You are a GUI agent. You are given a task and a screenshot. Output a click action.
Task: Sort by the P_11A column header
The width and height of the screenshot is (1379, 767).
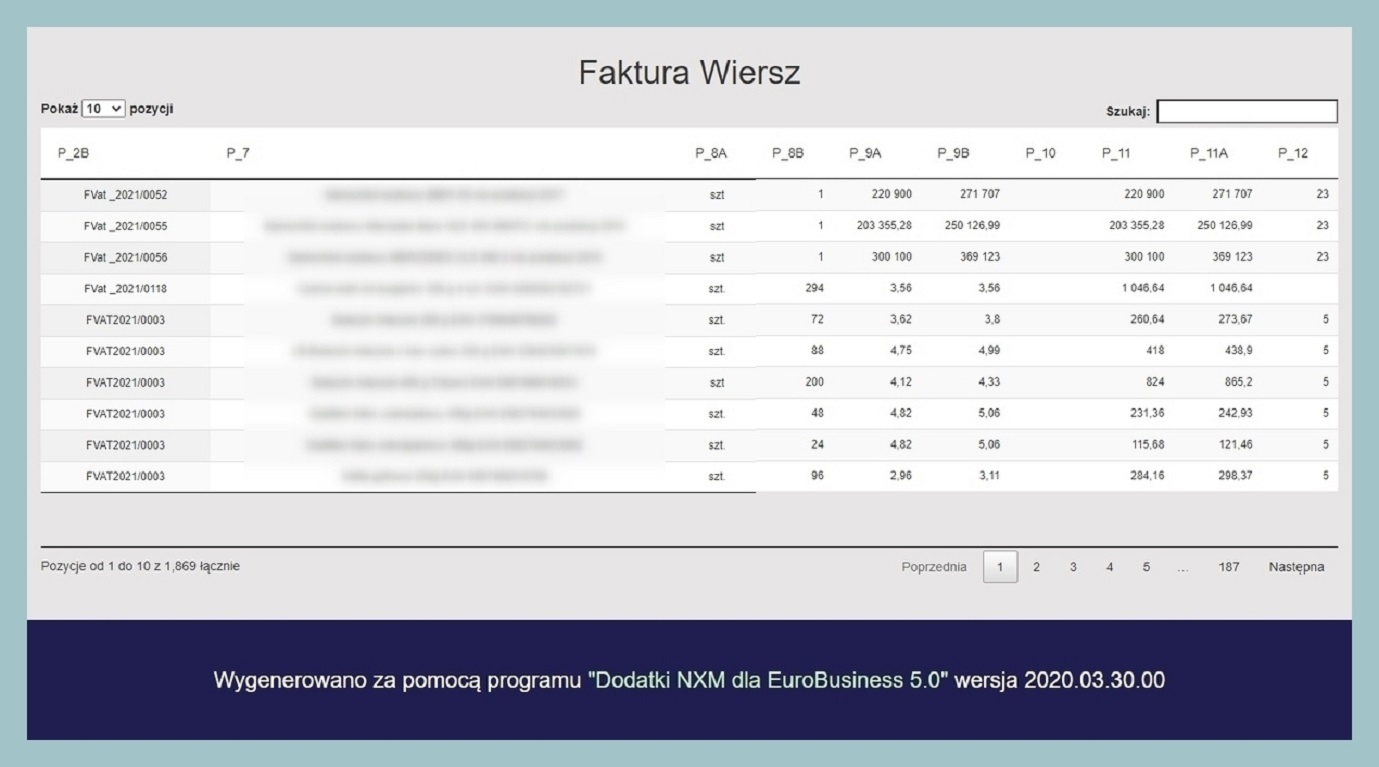coord(1211,153)
